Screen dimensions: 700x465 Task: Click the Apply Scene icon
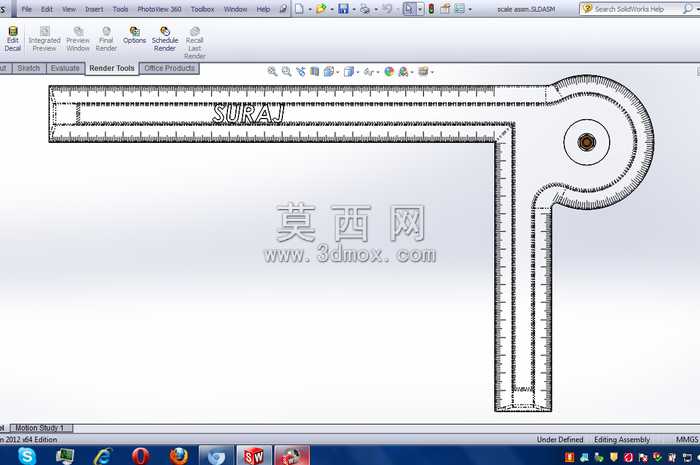403,71
